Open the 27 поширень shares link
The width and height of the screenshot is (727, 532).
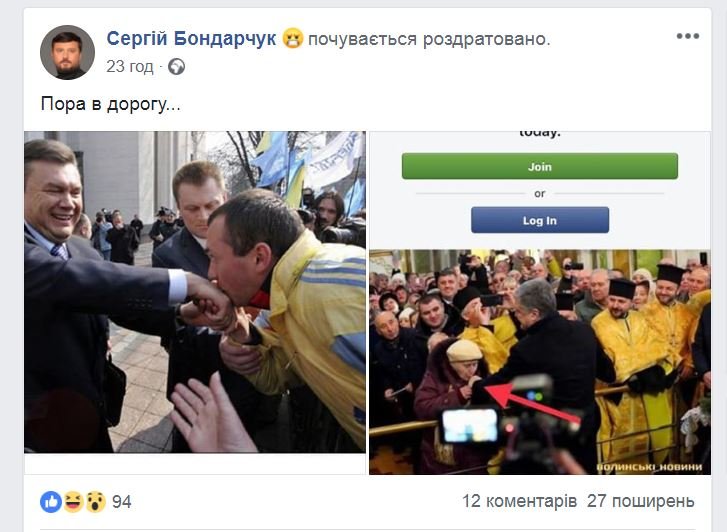click(641, 501)
